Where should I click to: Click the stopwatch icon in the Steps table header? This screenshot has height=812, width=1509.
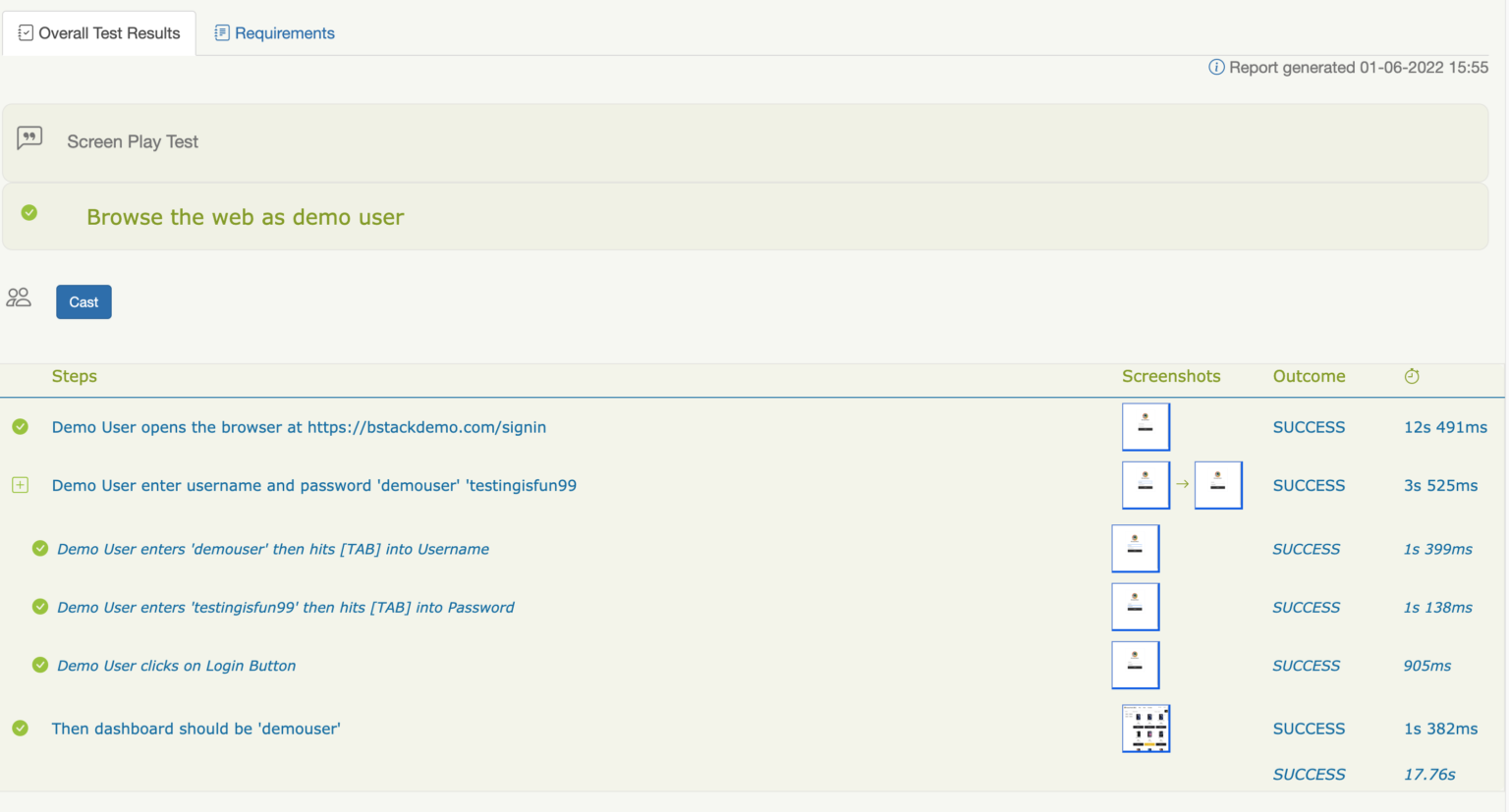pyautogui.click(x=1412, y=376)
